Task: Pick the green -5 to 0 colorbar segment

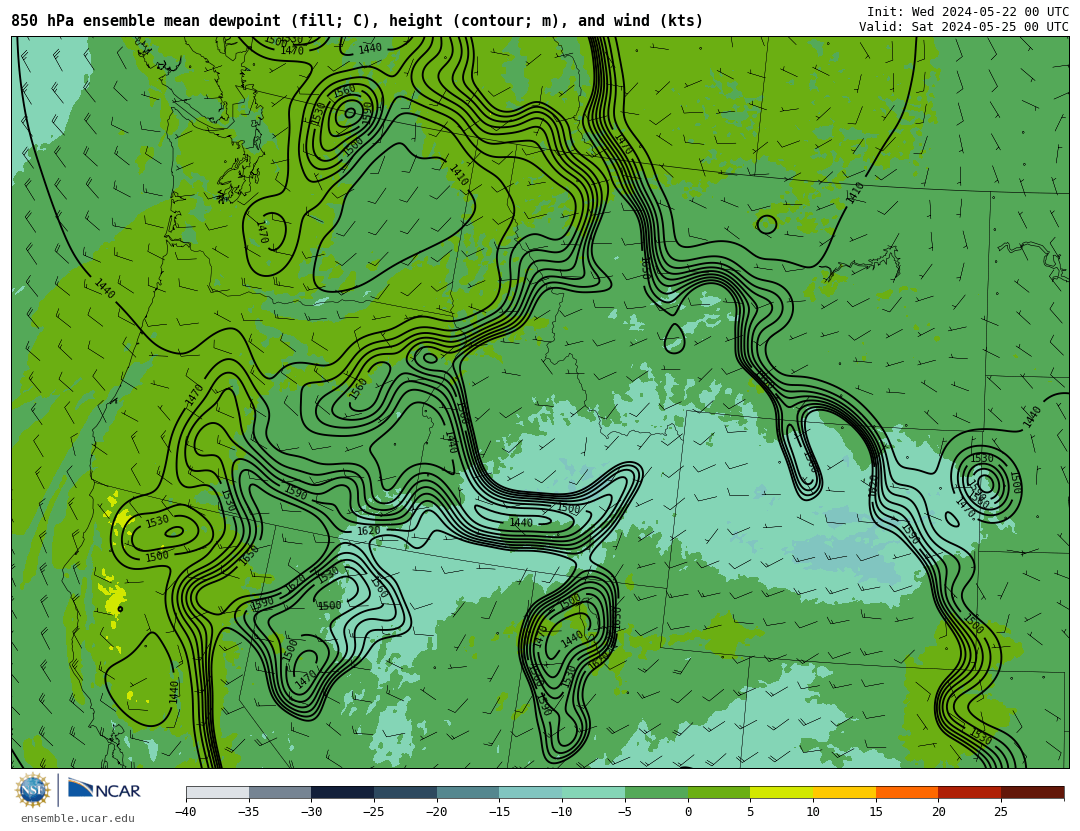Action: [x=656, y=792]
